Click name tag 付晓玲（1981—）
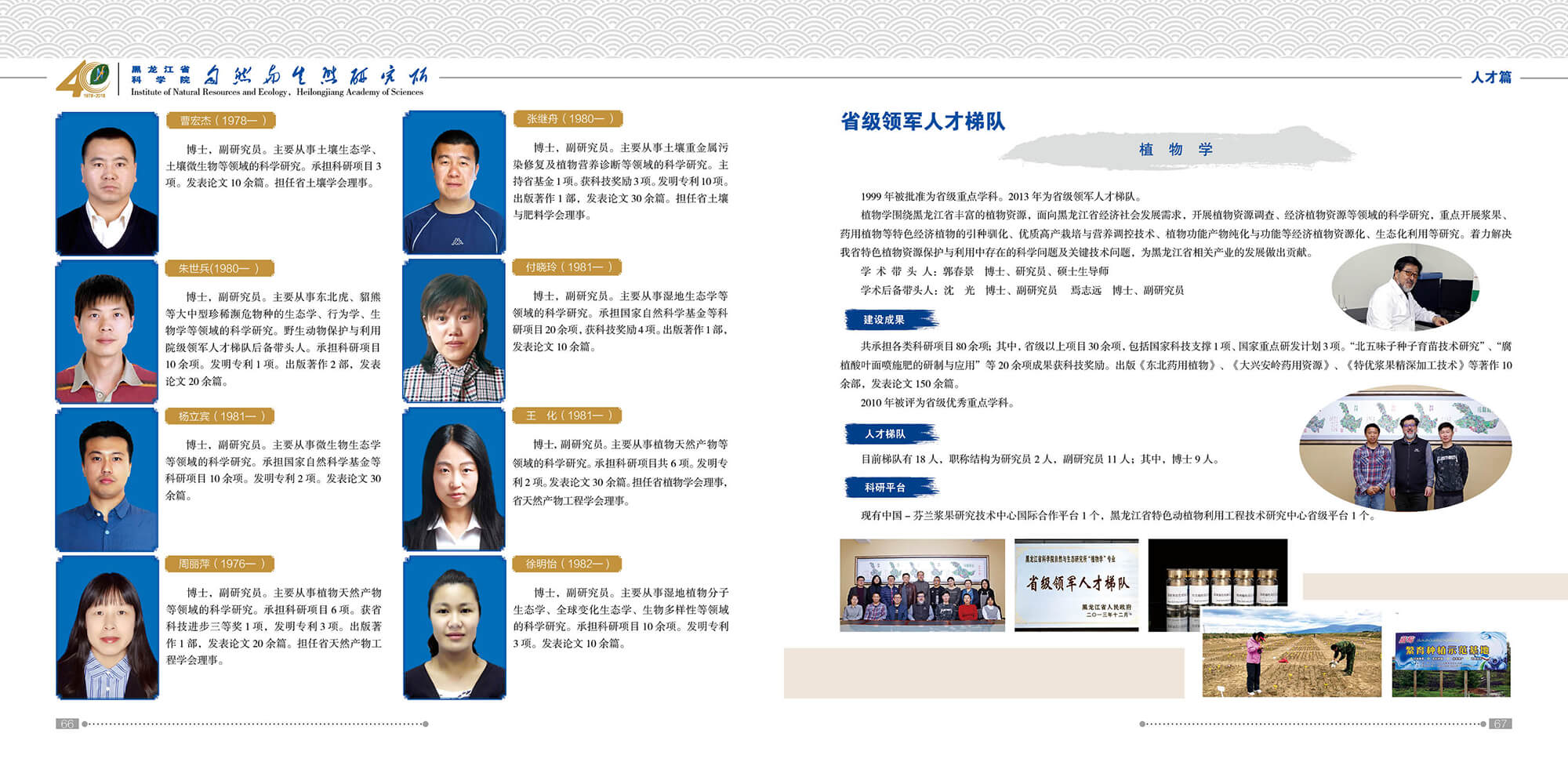 click(568, 267)
